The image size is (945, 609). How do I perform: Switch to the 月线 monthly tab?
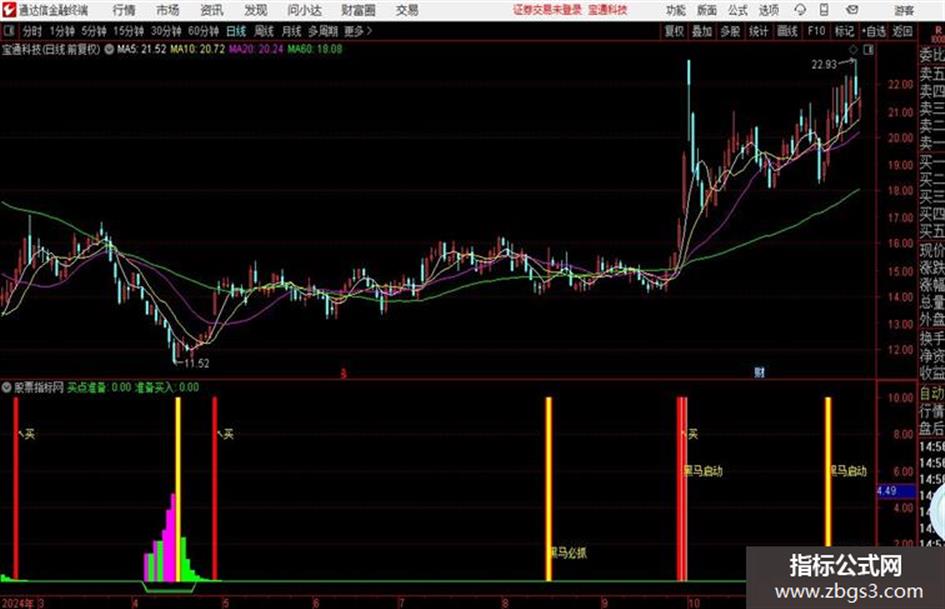click(x=292, y=31)
